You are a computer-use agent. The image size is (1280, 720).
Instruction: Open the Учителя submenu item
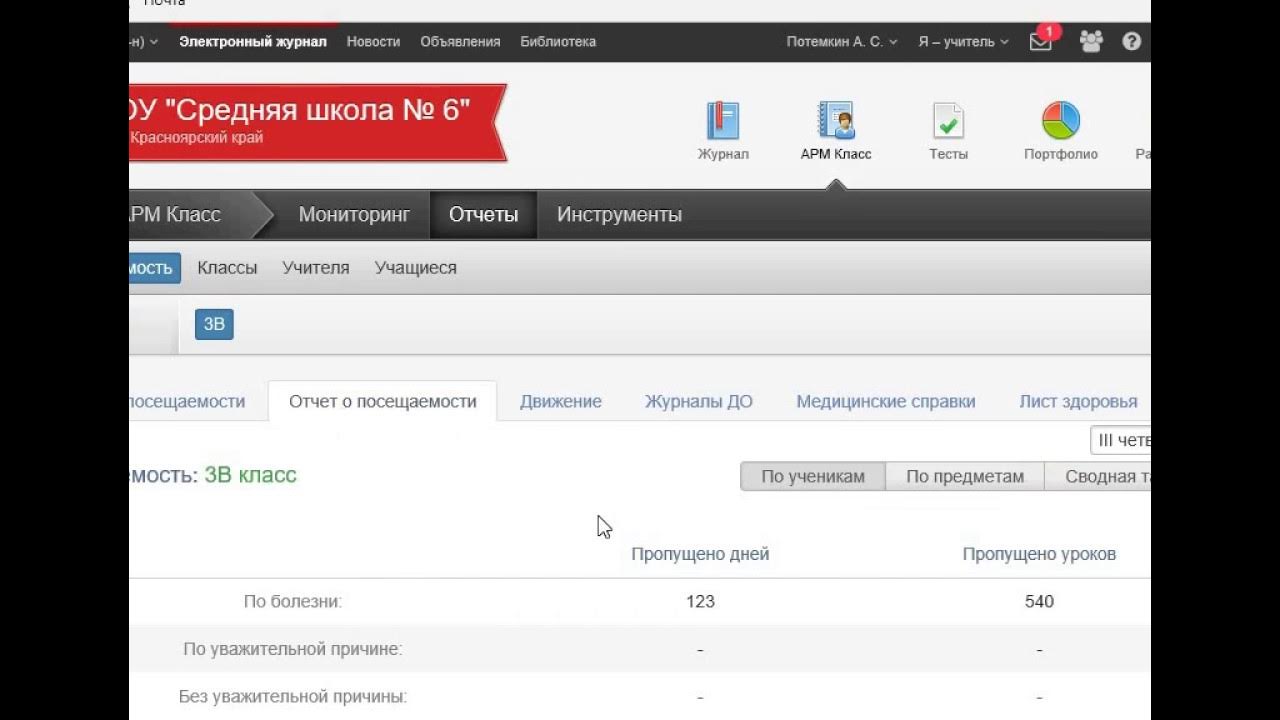[316, 268]
